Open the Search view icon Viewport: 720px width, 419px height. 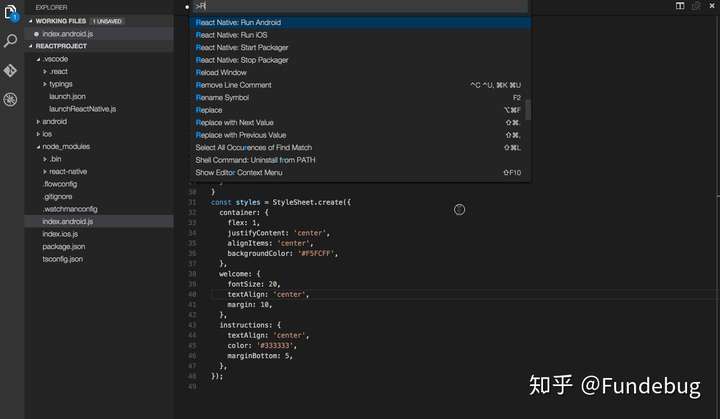tap(10, 40)
